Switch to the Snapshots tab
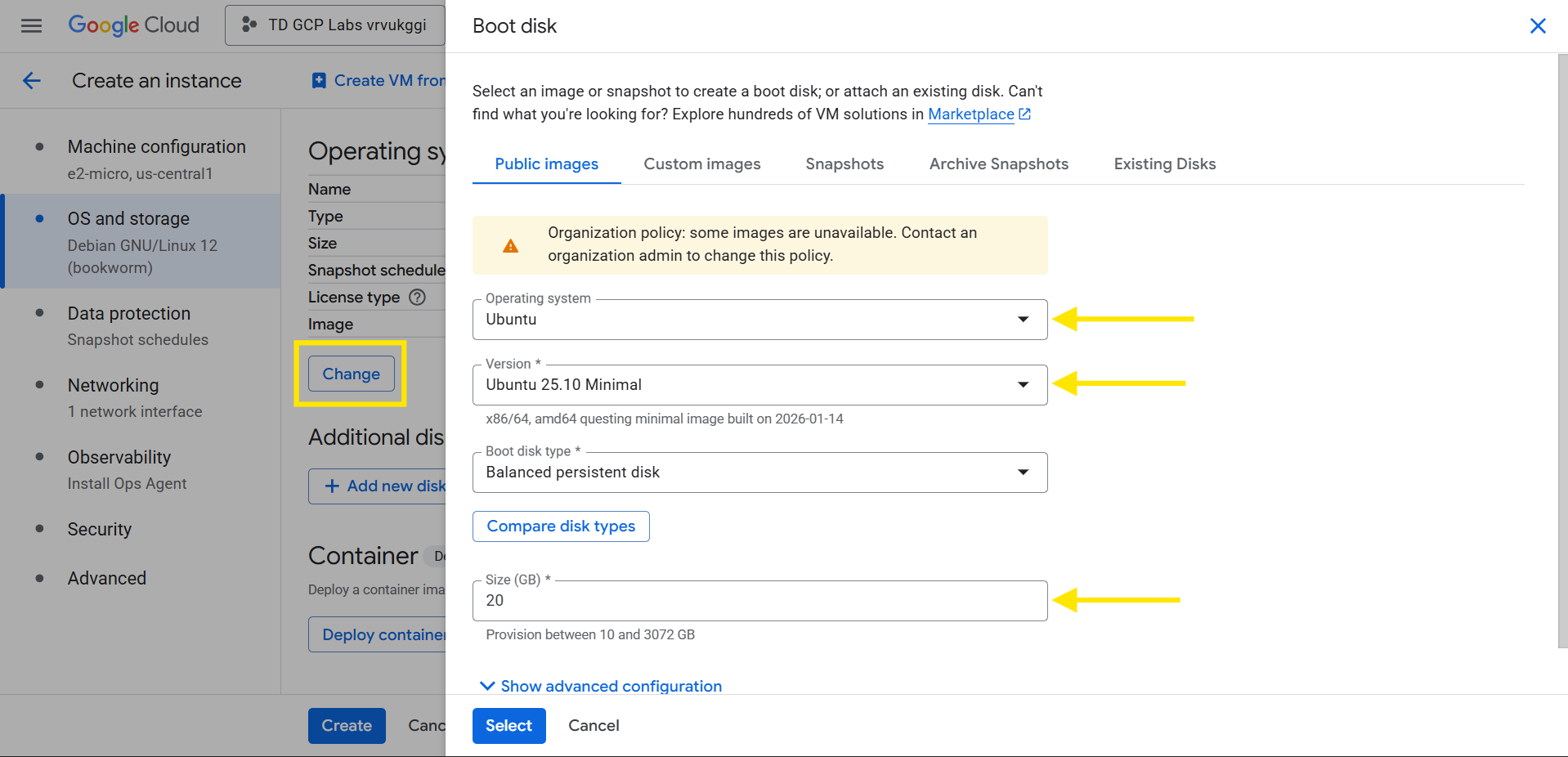 [x=844, y=164]
